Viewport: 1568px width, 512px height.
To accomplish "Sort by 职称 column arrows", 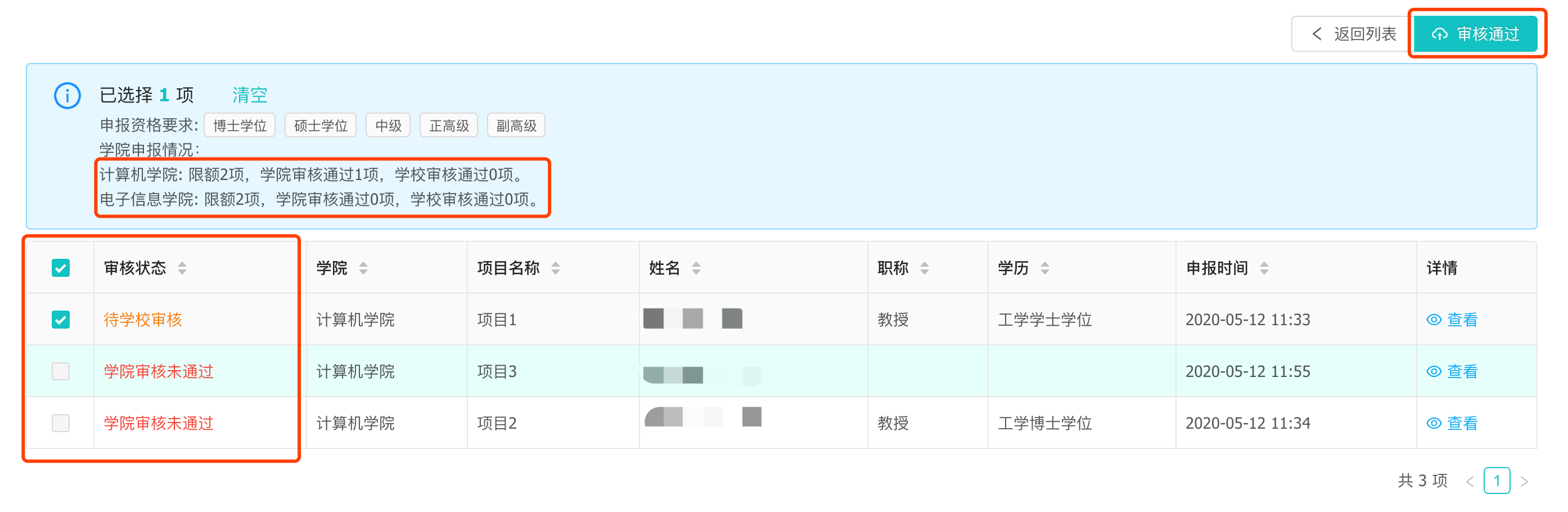I will click(x=925, y=268).
